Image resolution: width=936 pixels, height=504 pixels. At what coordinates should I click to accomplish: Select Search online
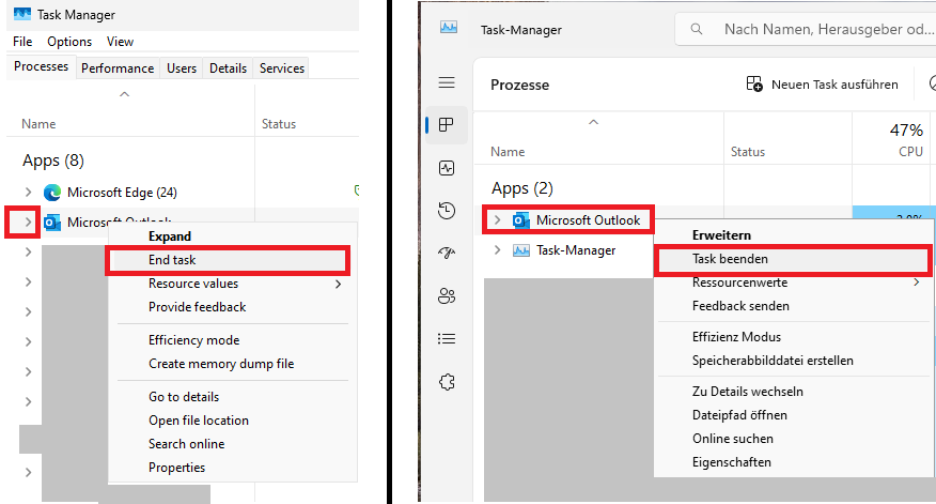(186, 444)
